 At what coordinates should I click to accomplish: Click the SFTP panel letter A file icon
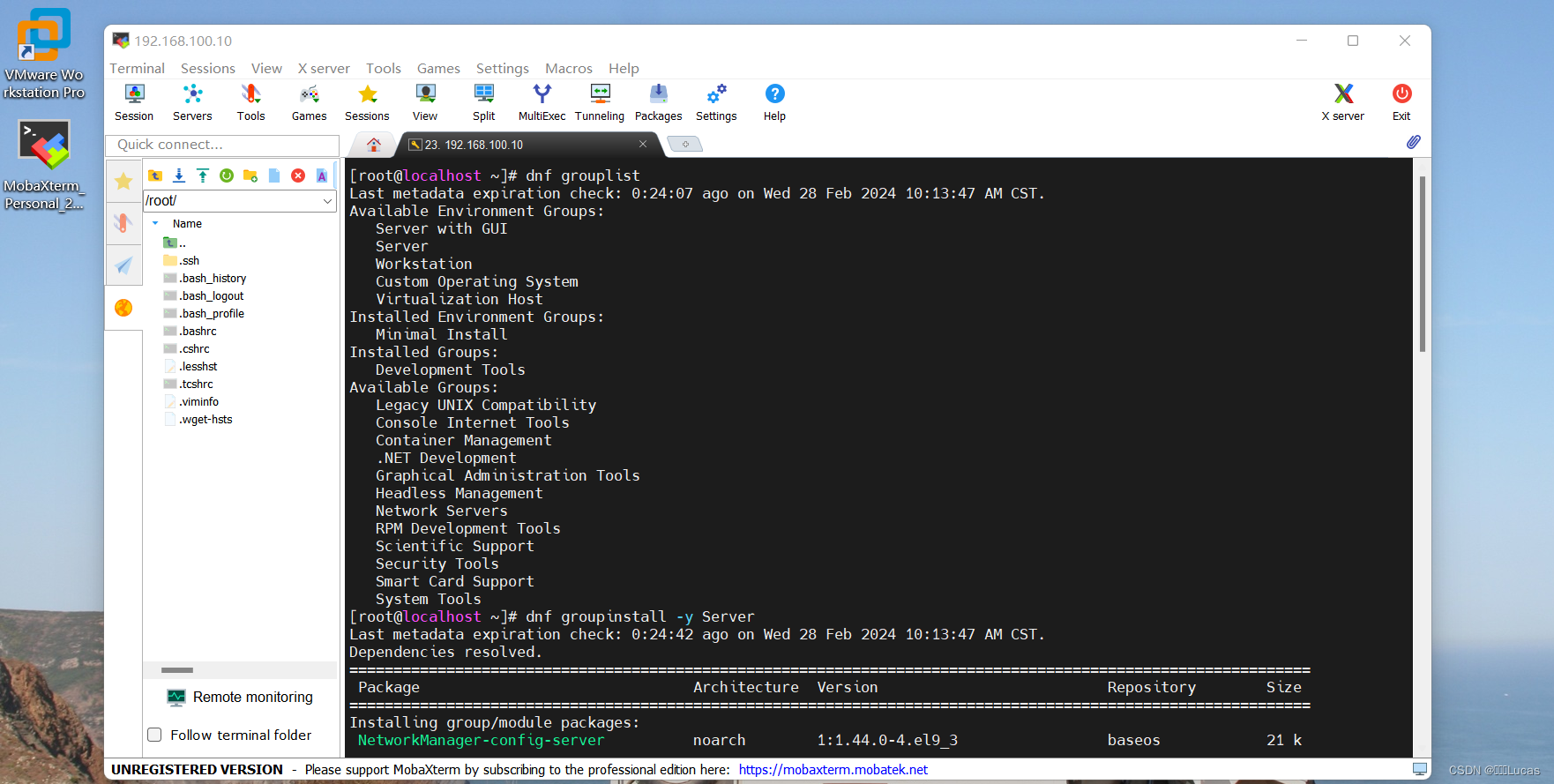[322, 175]
